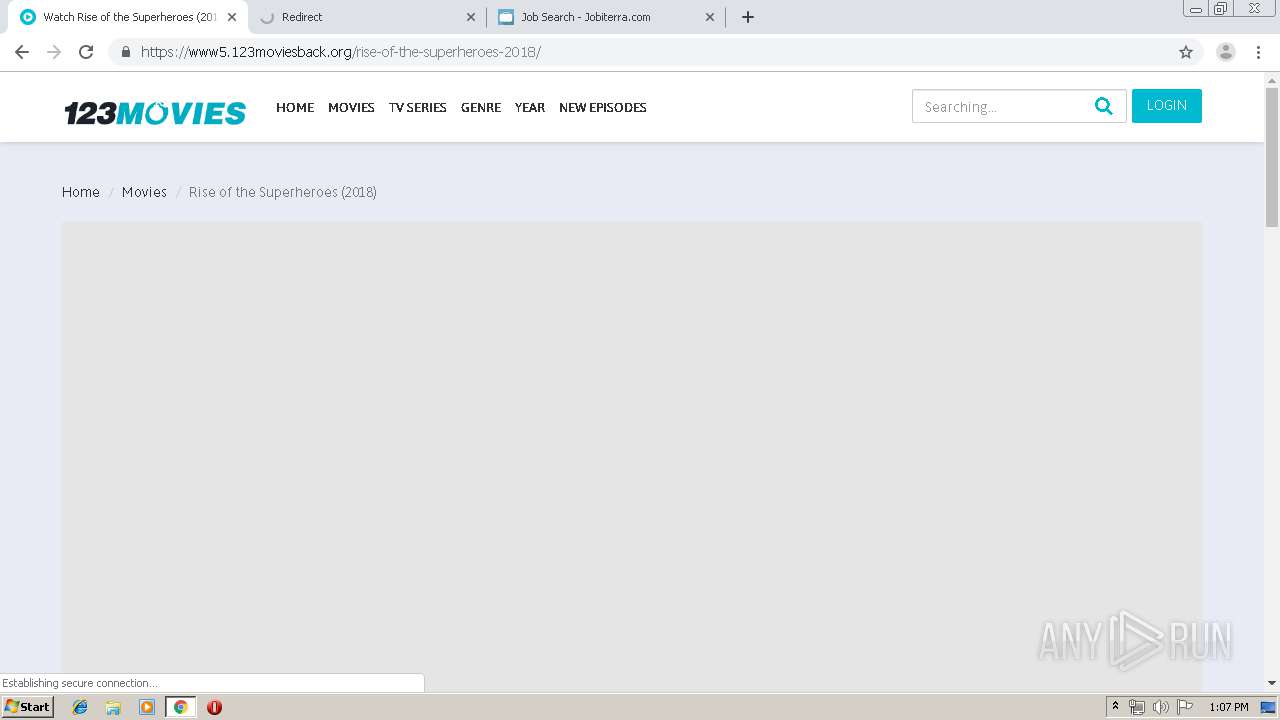Viewport: 1280px width, 720px height.
Task: Open the HOME menu item
Action: coord(295,107)
